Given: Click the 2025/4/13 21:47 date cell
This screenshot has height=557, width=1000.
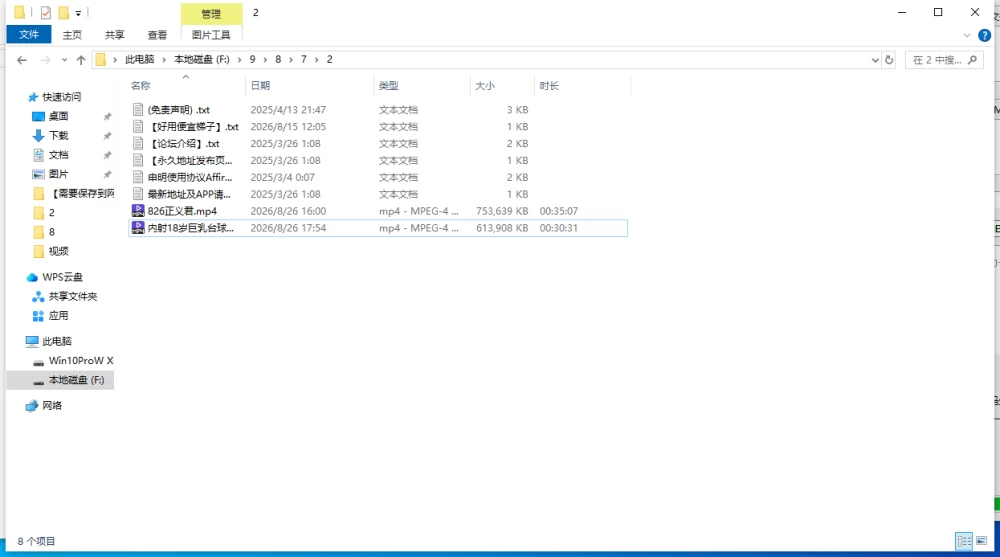Looking at the screenshot, I should click(x=288, y=110).
